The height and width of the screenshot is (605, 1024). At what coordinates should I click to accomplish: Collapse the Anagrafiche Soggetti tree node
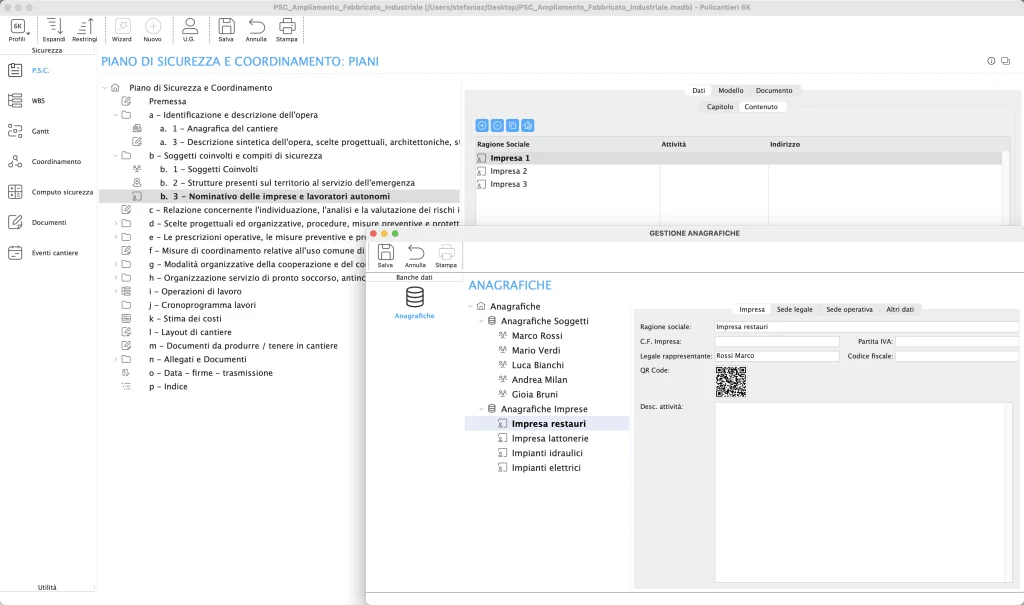click(x=480, y=321)
